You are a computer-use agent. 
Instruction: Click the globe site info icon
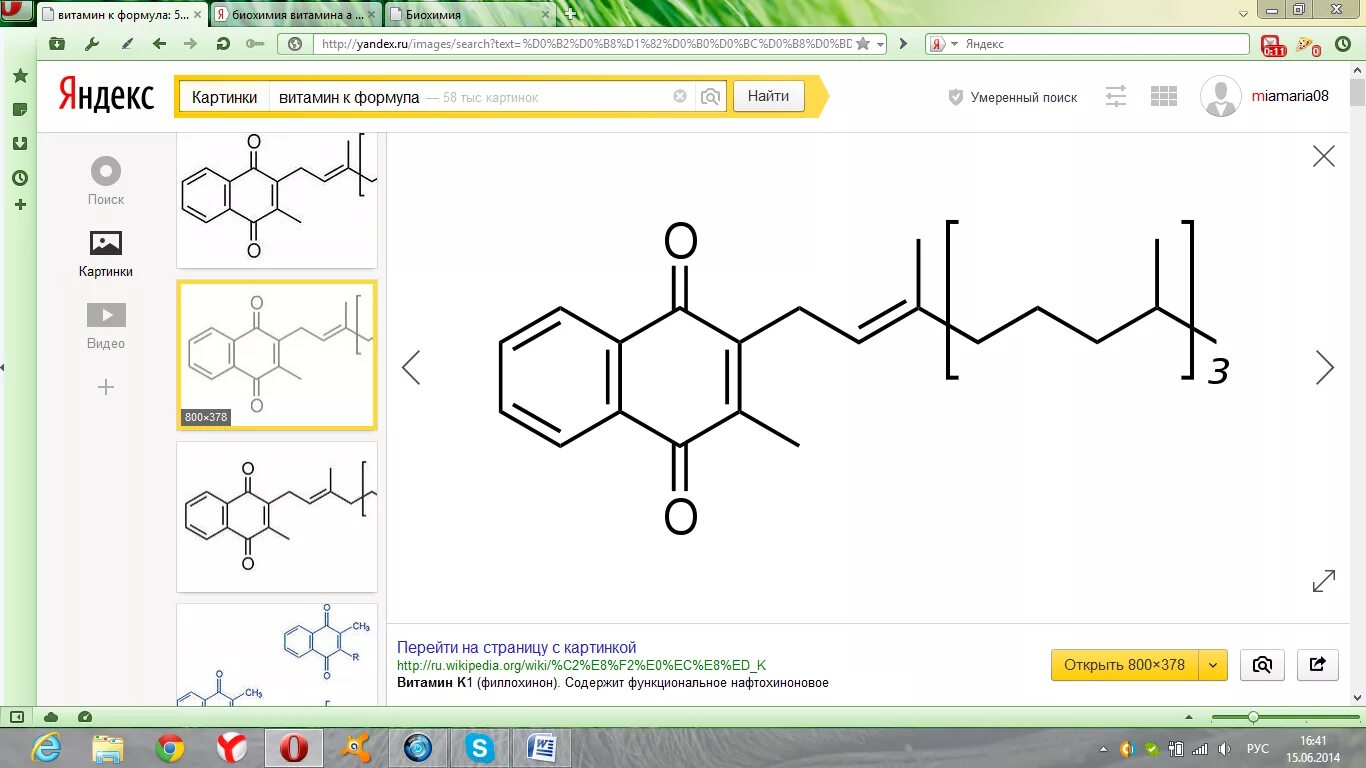click(295, 44)
